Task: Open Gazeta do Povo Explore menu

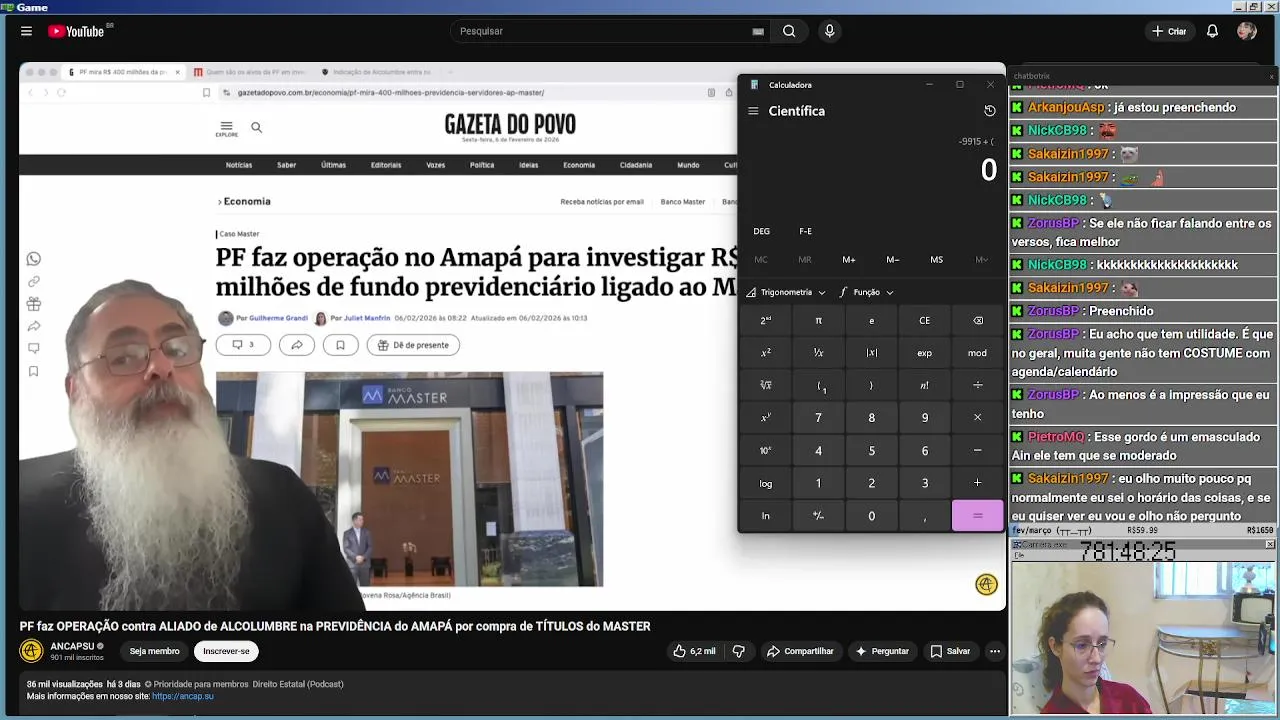Action: pos(226,128)
